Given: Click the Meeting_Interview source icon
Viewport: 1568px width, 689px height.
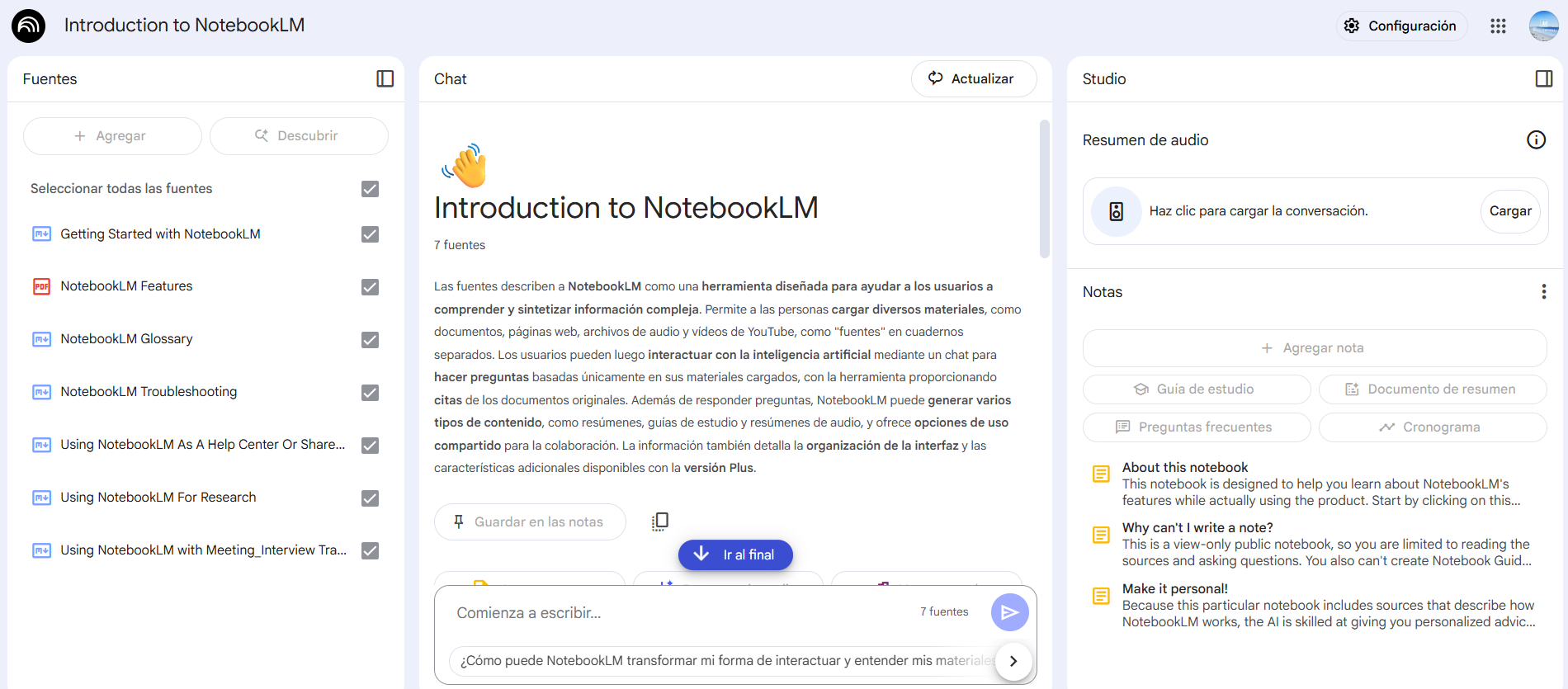Looking at the screenshot, I should pyautogui.click(x=41, y=550).
